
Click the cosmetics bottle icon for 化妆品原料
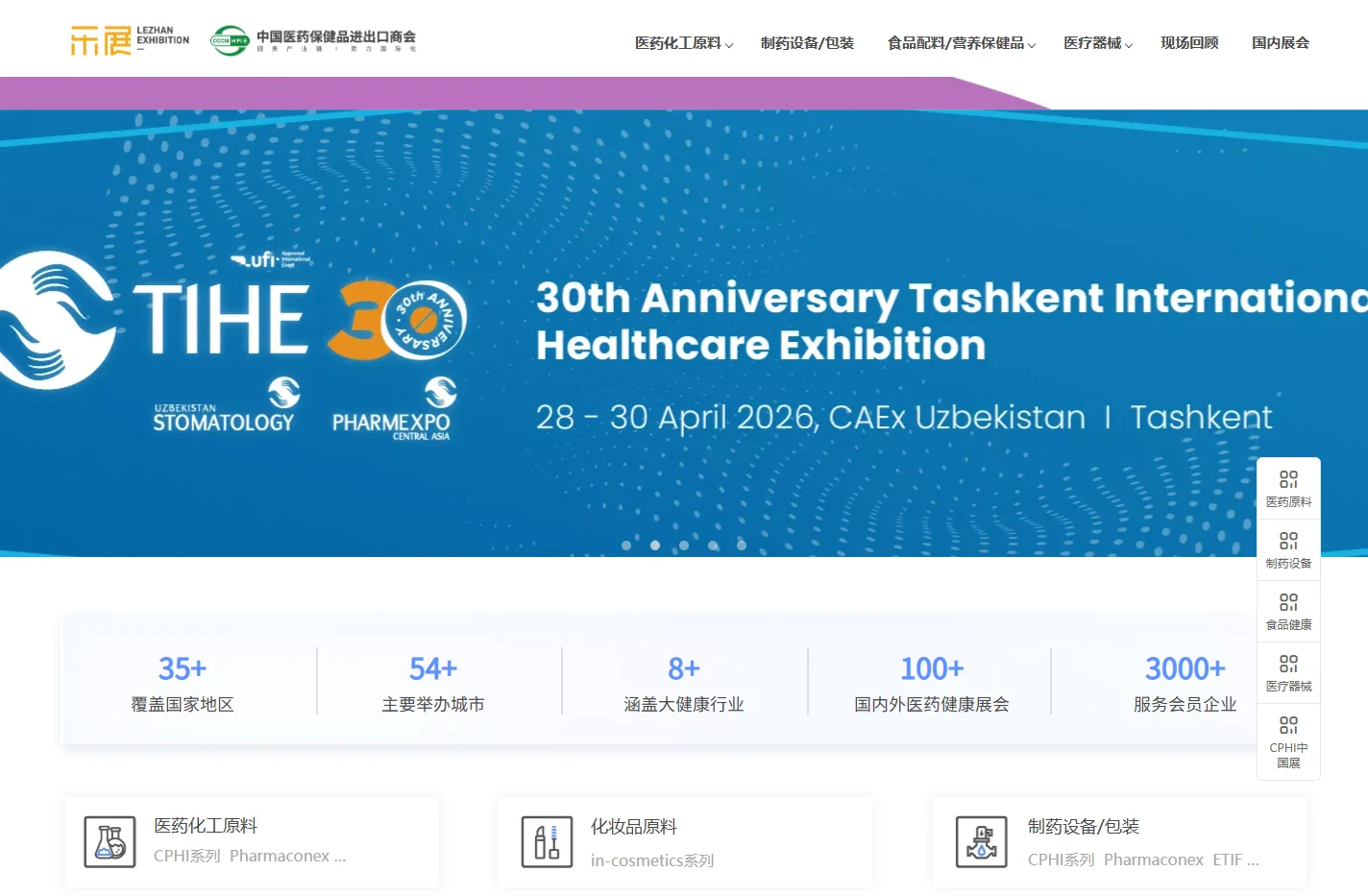(x=547, y=841)
